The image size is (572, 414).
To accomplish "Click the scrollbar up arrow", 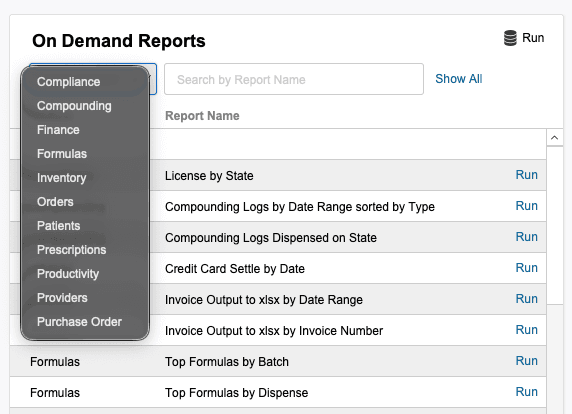I will tap(554, 138).
